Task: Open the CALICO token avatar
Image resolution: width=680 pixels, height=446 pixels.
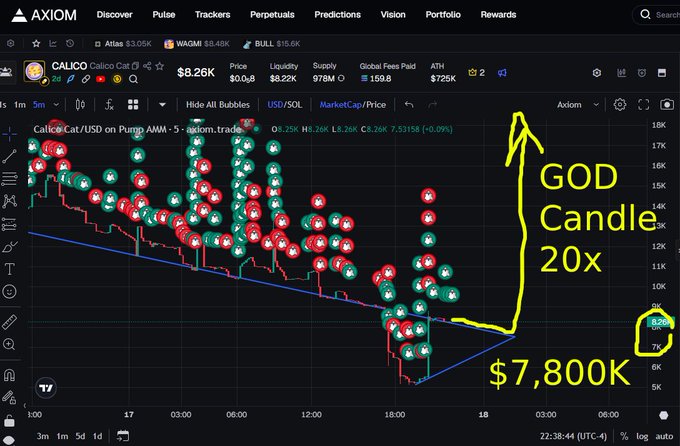Action: click(34, 71)
